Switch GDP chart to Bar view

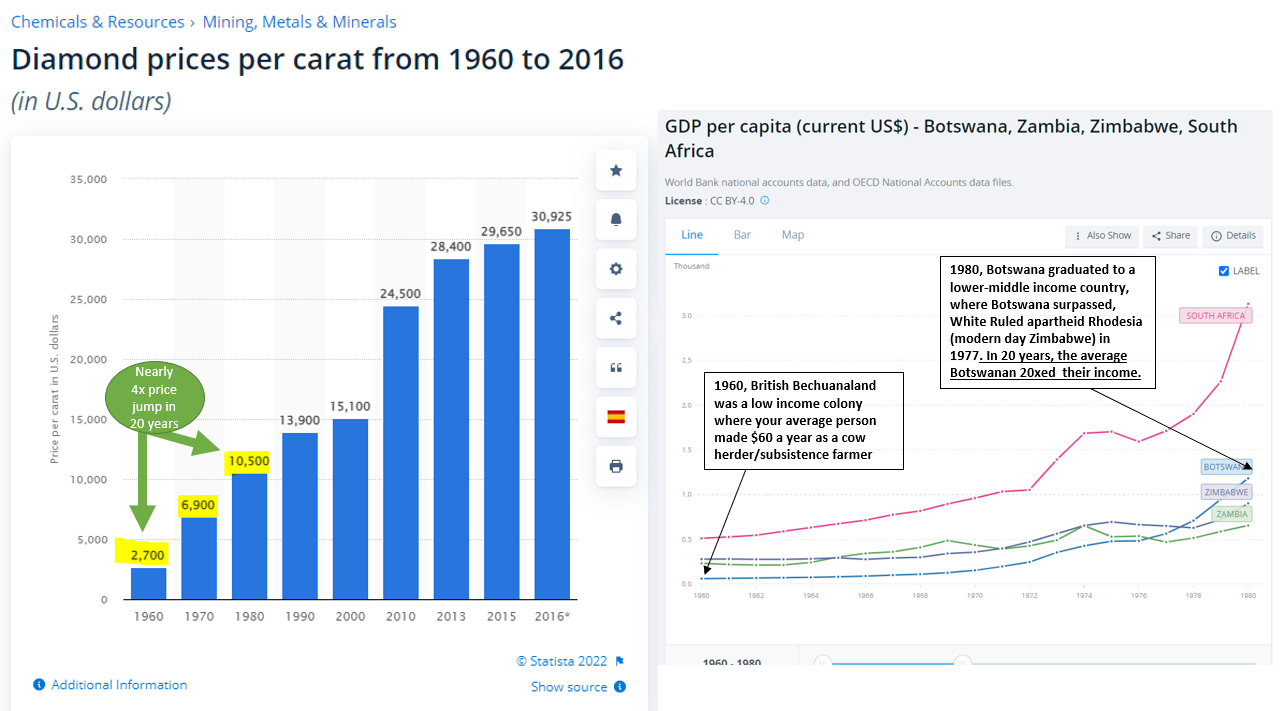tap(742, 234)
